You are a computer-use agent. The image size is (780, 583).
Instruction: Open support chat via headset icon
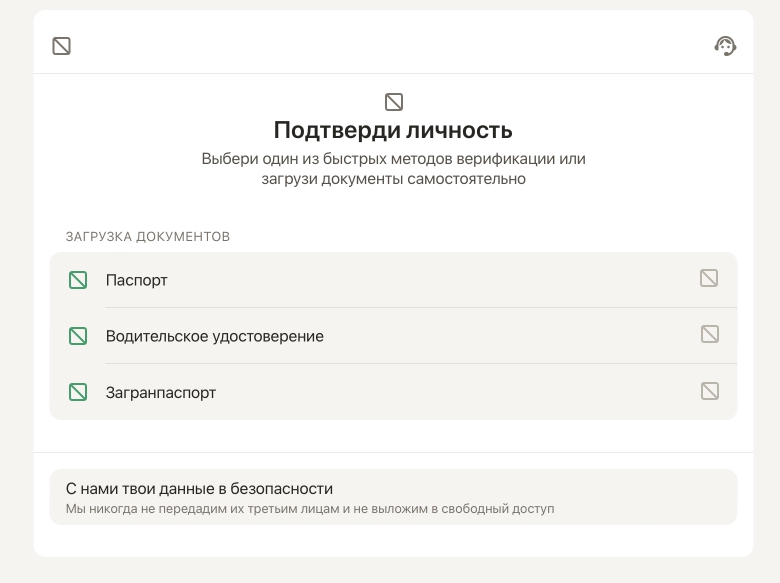(x=725, y=46)
